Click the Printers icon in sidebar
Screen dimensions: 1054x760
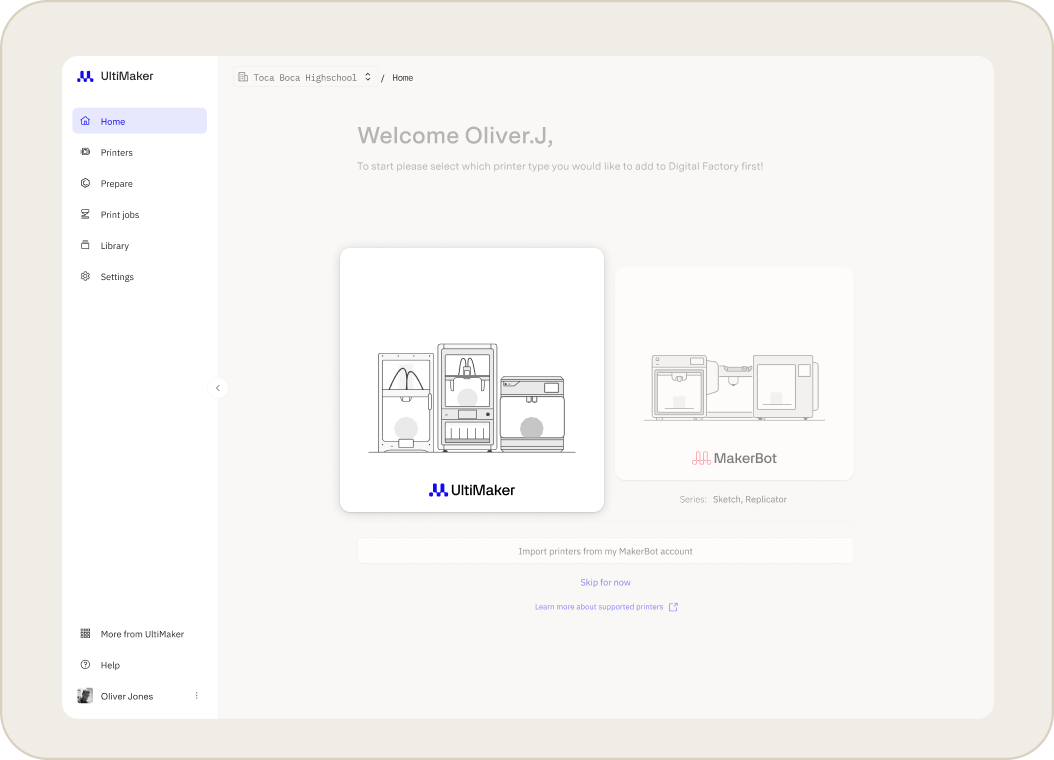[85, 152]
